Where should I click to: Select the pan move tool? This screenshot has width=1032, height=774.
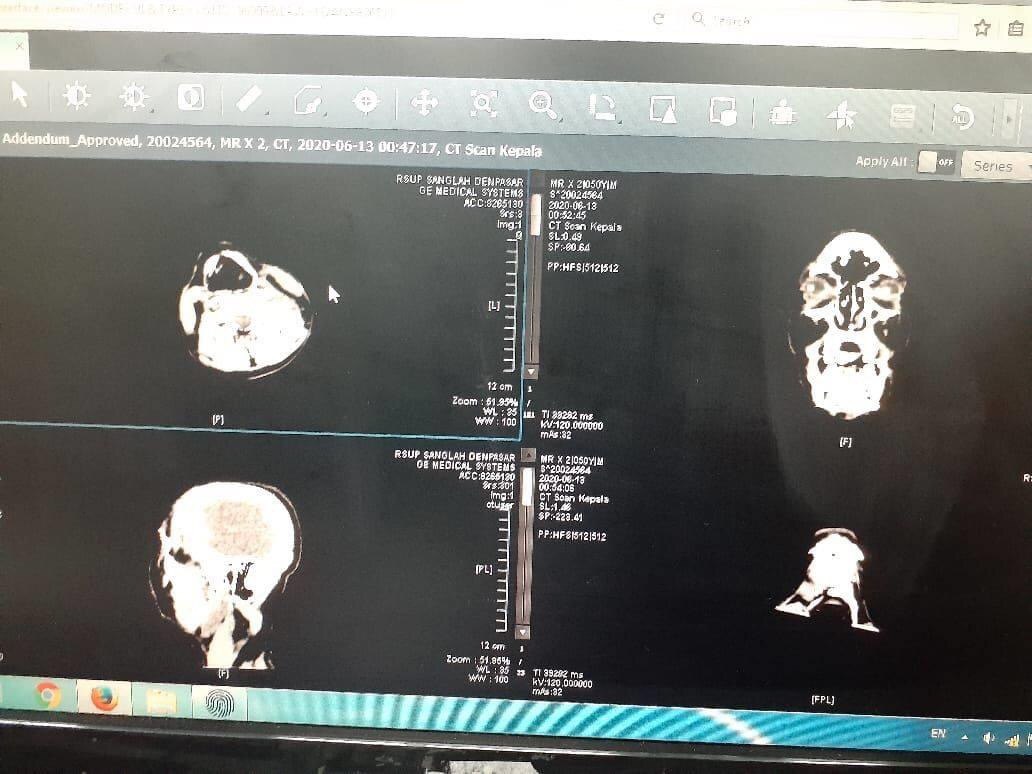pos(425,103)
